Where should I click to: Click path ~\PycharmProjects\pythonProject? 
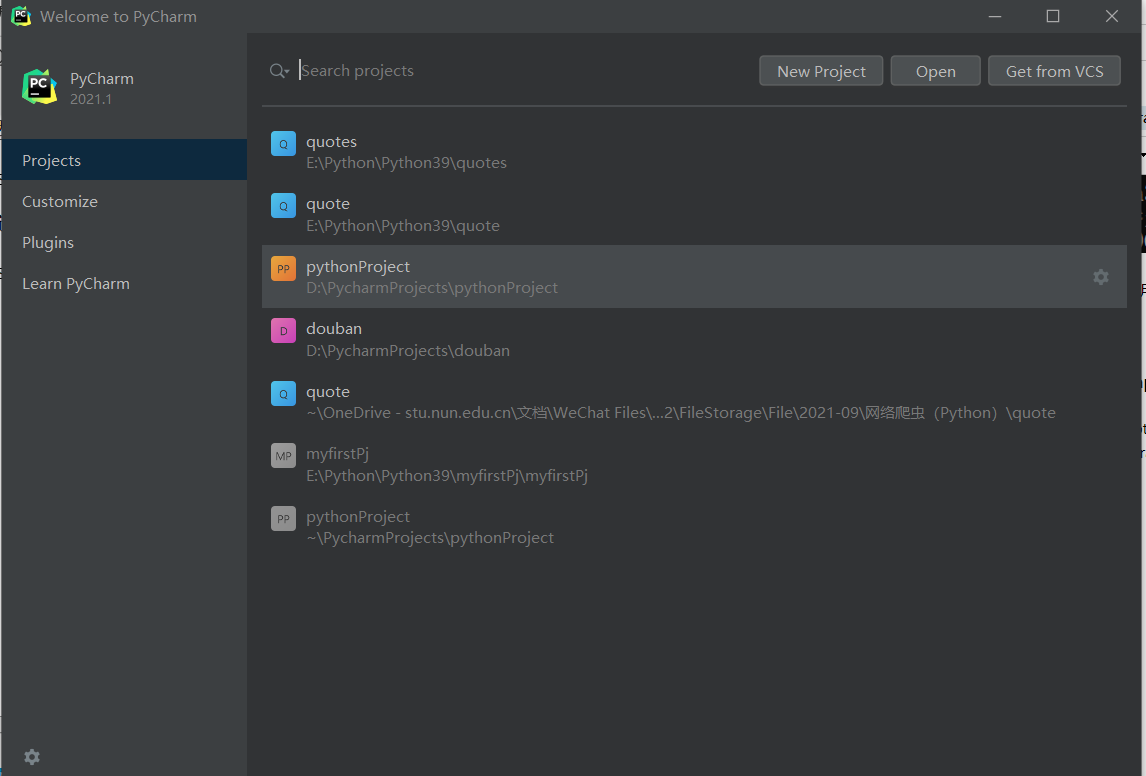point(430,538)
